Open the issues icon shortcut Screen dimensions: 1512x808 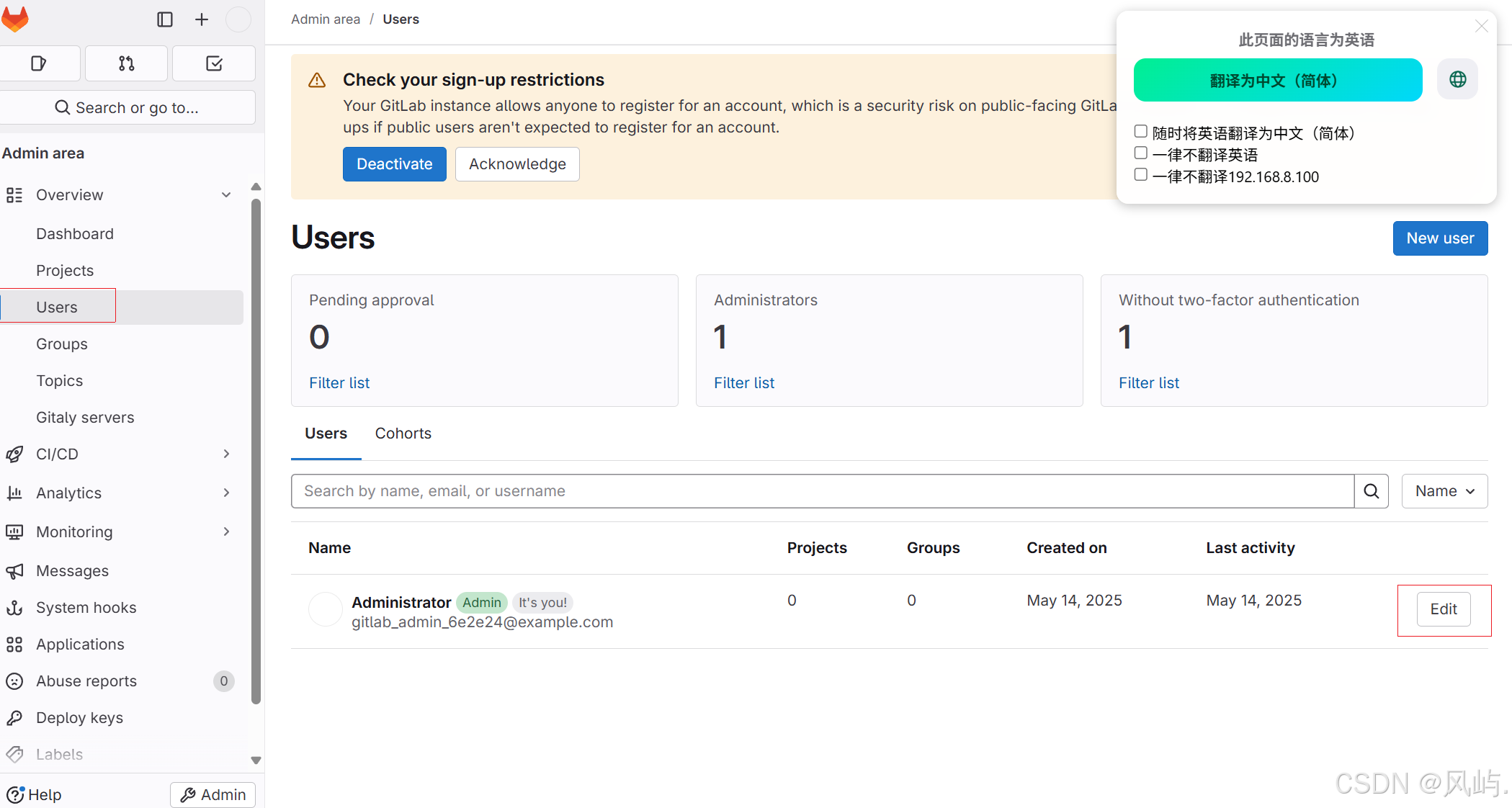[x=39, y=63]
